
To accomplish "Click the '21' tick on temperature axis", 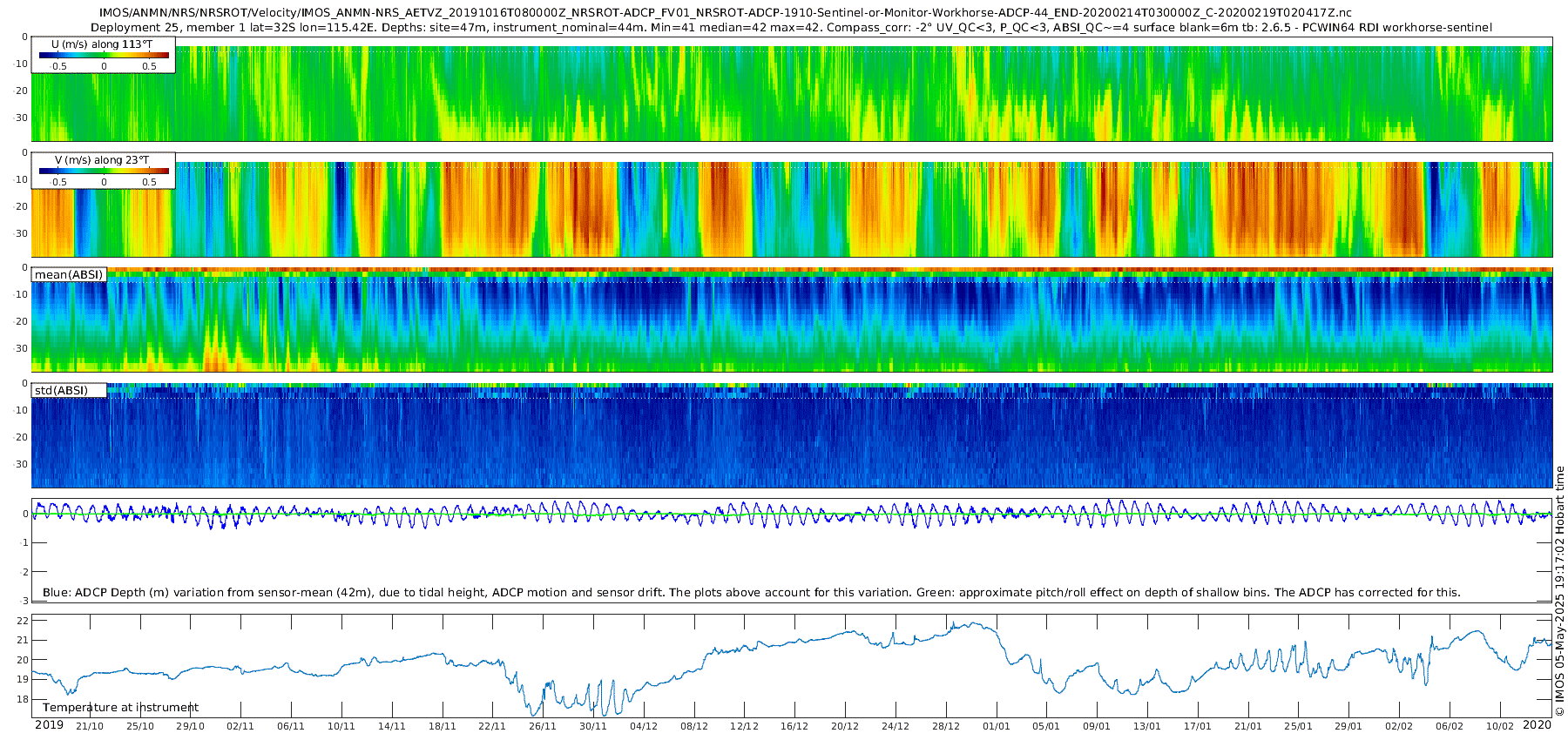I will pos(23,640).
